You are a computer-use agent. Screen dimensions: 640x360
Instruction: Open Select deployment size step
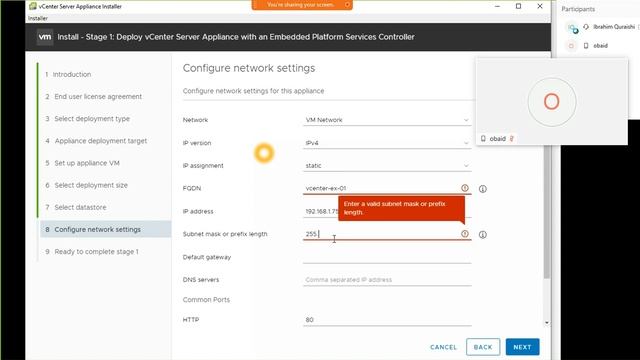click(87, 185)
